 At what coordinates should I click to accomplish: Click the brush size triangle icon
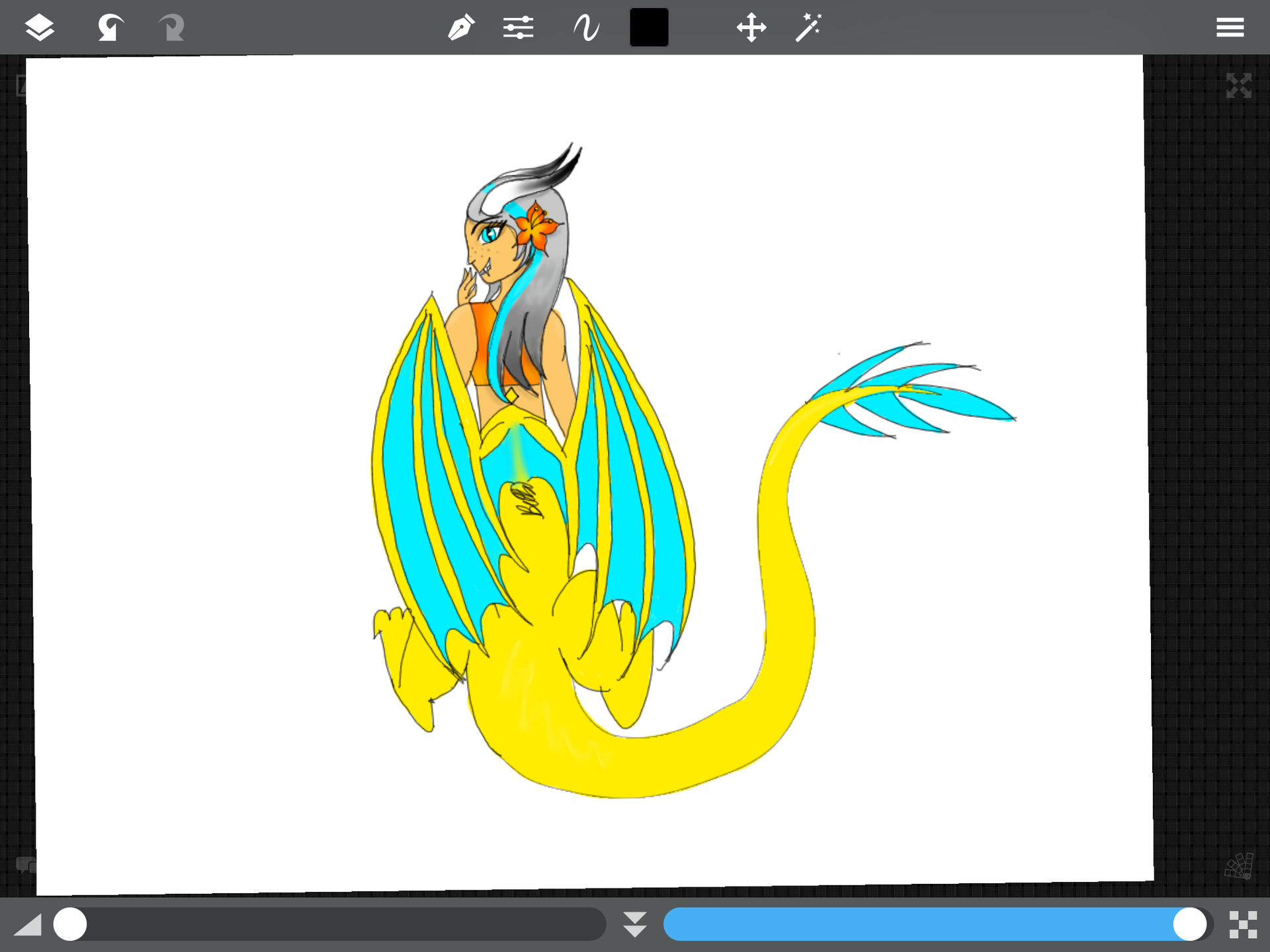coord(28,924)
